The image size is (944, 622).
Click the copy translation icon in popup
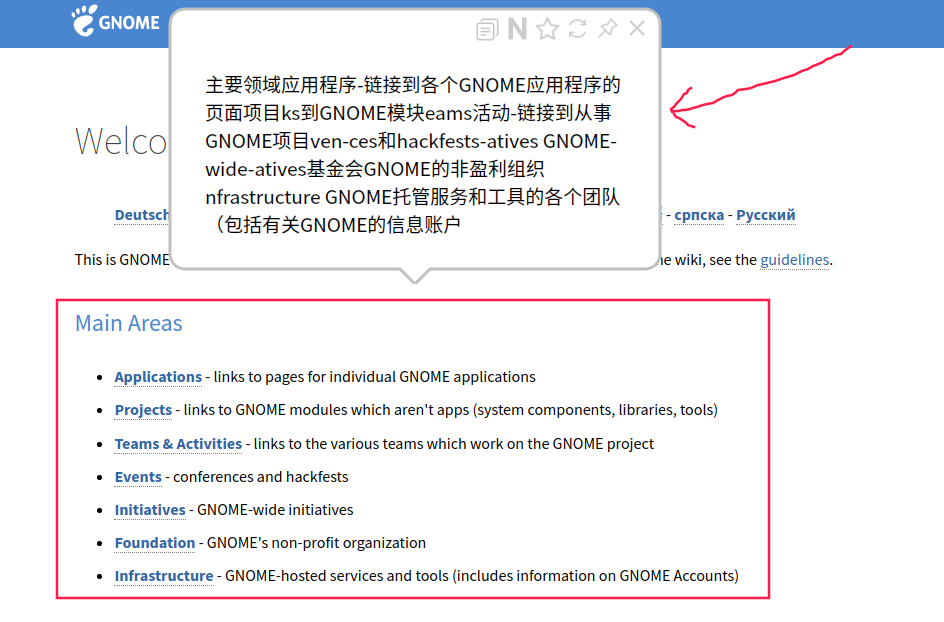coord(487,30)
